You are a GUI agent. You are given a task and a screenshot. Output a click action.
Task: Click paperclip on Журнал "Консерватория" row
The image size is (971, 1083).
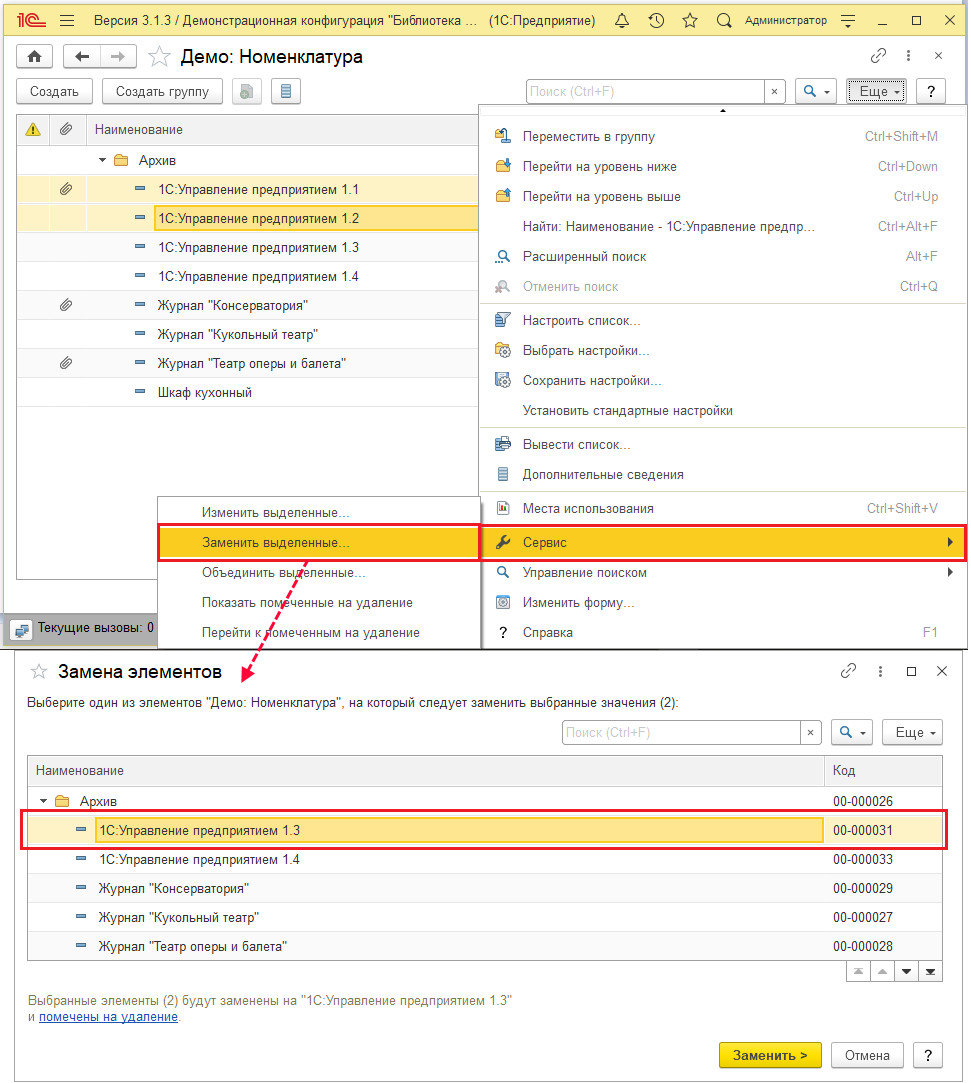point(66,305)
